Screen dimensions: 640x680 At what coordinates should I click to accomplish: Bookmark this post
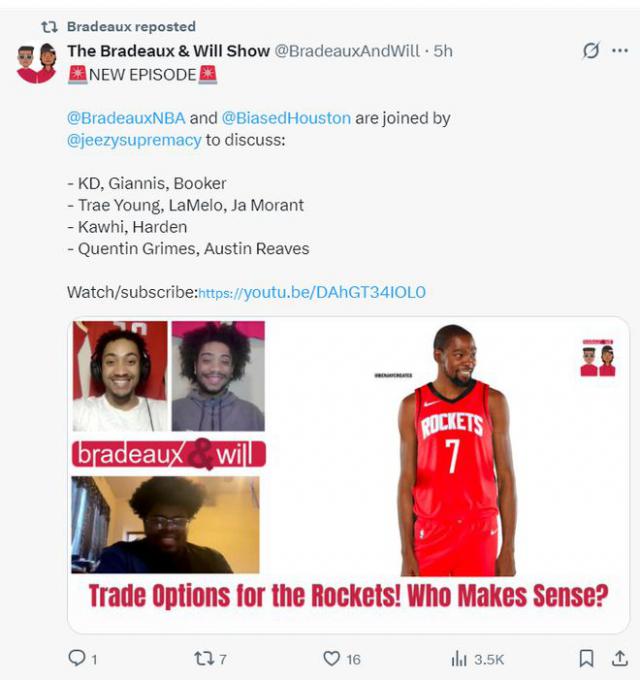pos(586,658)
